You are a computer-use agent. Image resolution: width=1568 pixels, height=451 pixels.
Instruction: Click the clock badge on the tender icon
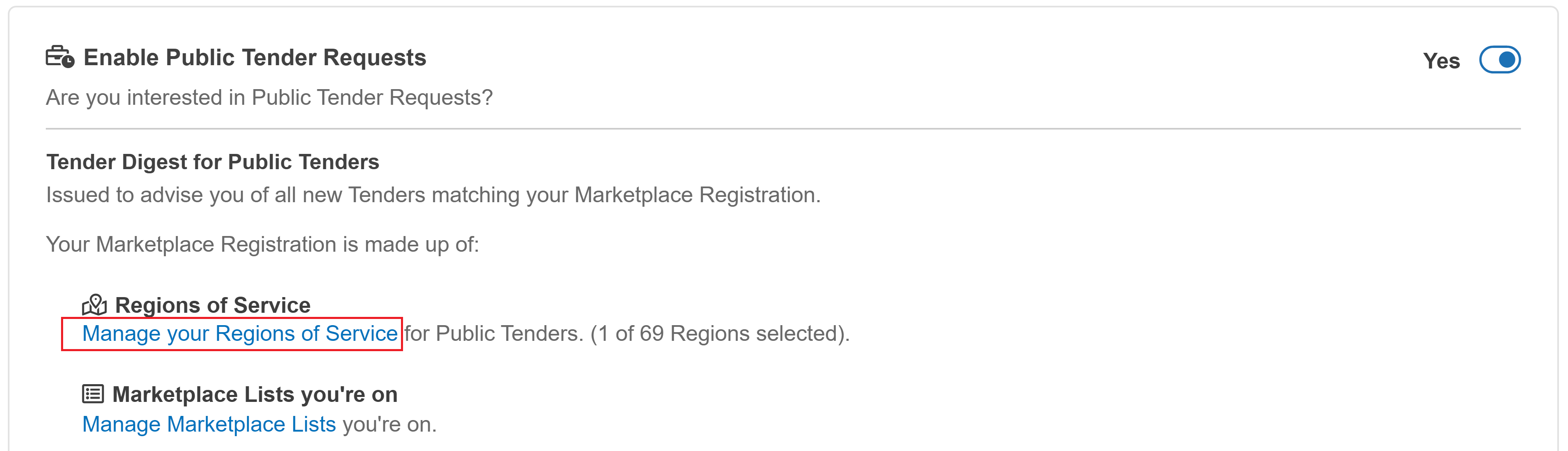pyautogui.click(x=68, y=61)
